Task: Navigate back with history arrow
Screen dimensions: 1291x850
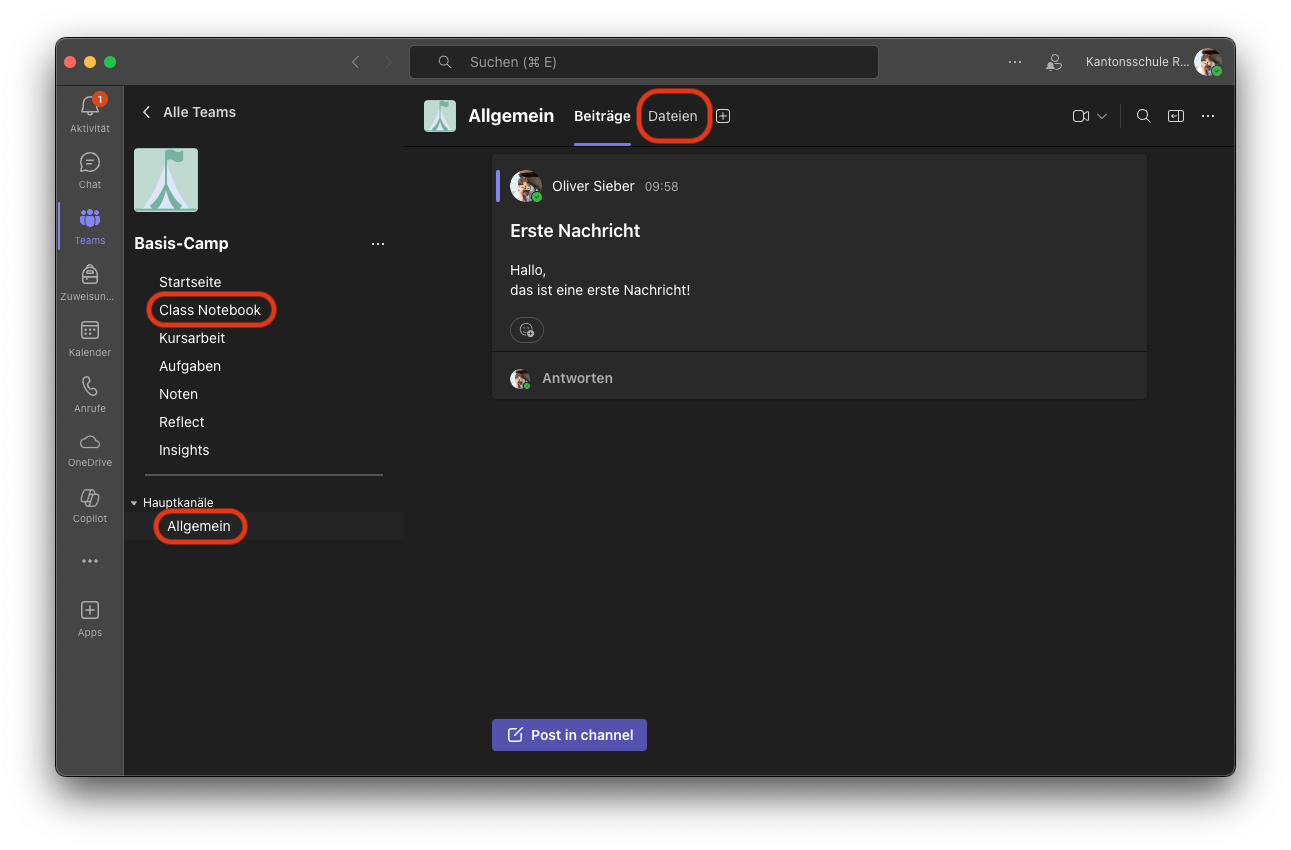Action: click(355, 62)
